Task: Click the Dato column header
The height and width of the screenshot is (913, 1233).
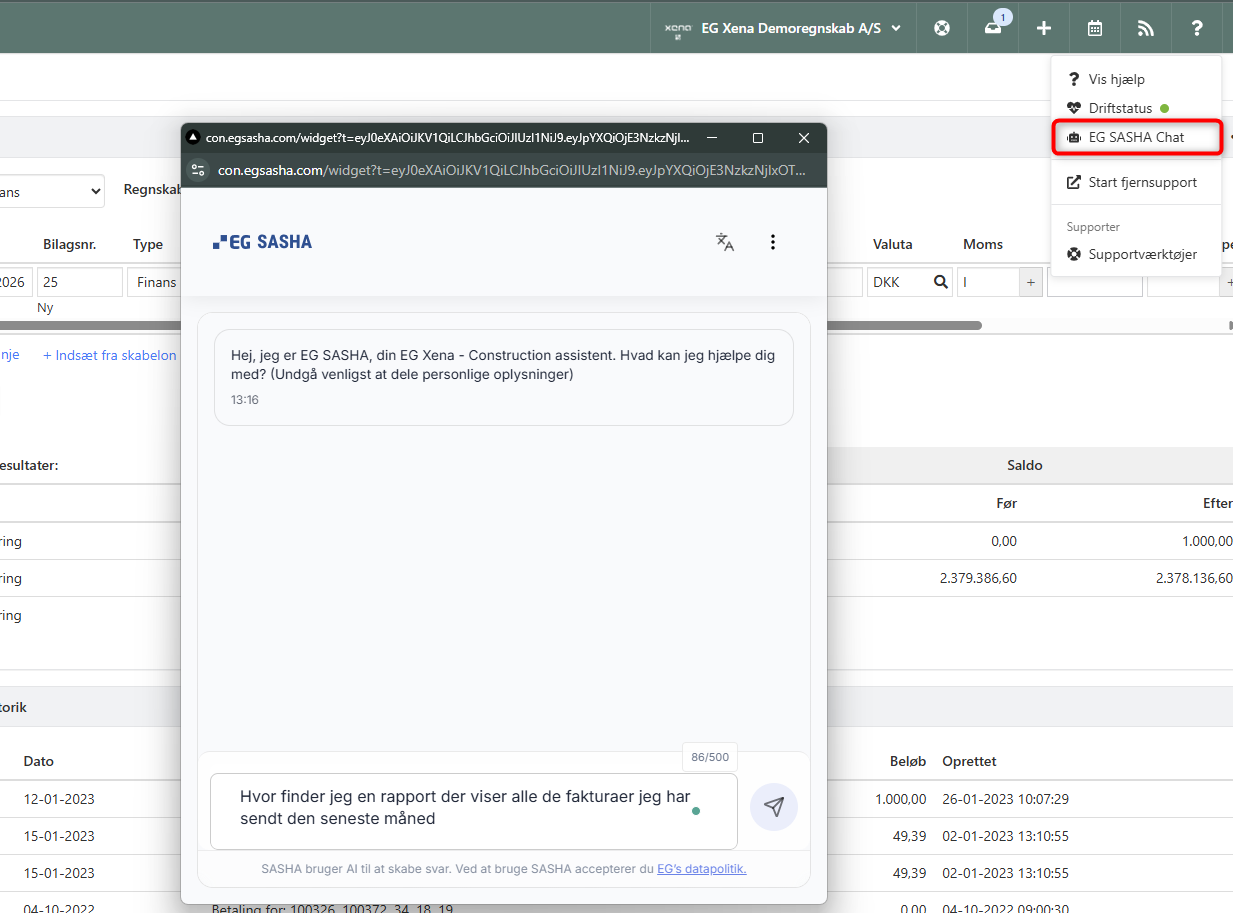Action: [x=39, y=761]
